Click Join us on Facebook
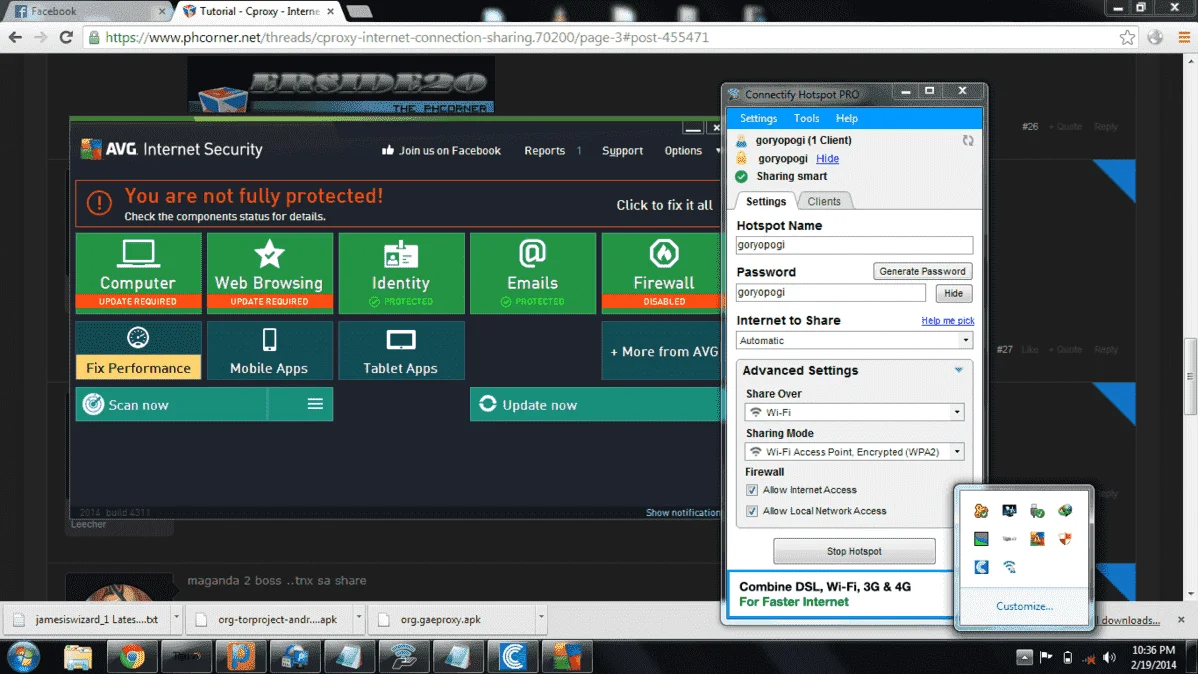This screenshot has height=674, width=1198. [x=442, y=151]
